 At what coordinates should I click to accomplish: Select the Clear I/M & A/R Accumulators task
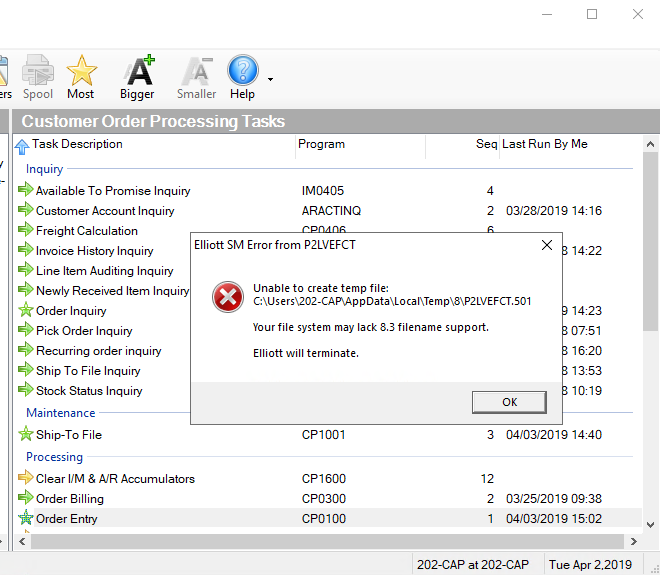pyautogui.click(x=115, y=479)
